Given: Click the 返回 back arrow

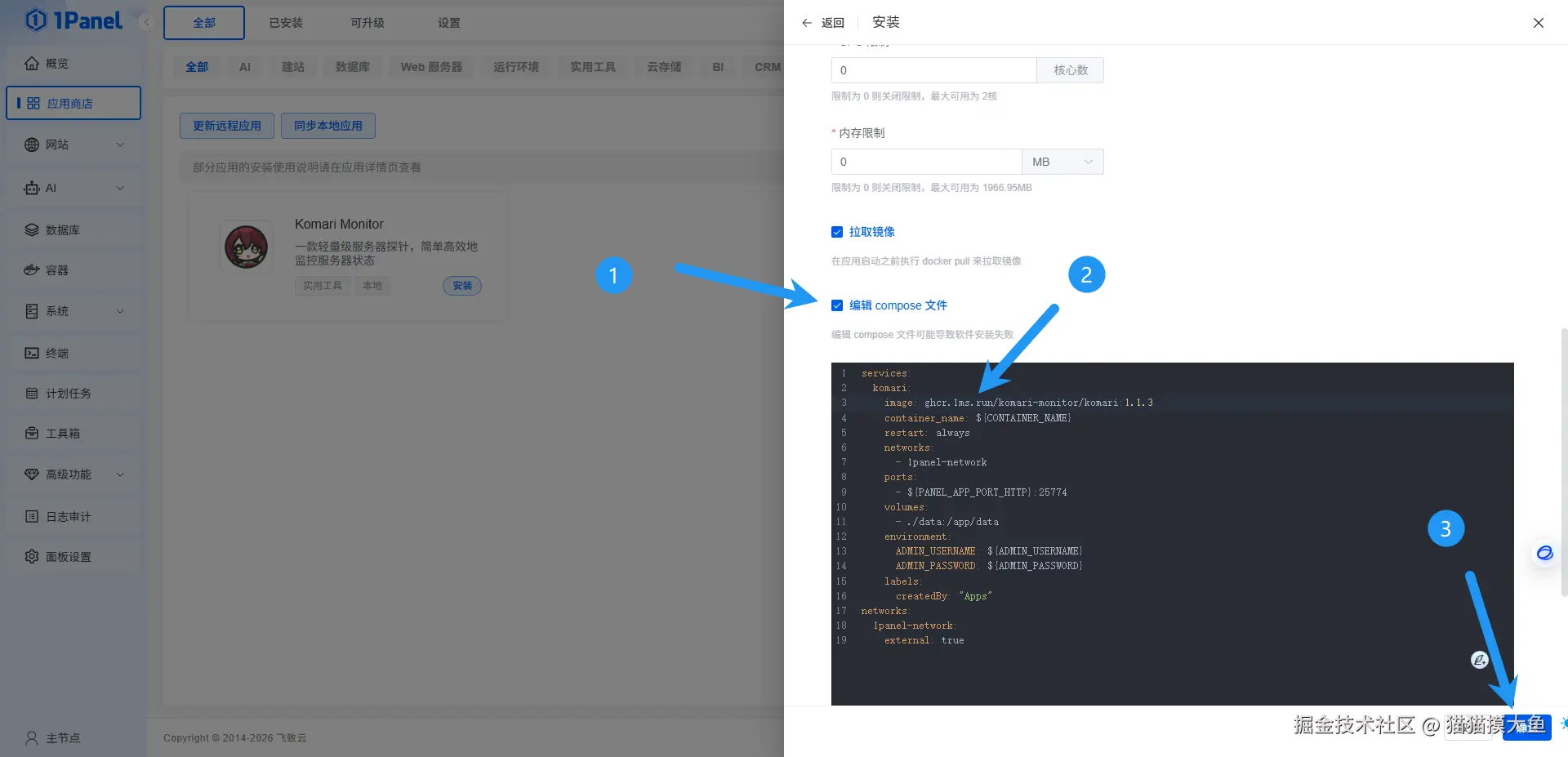Looking at the screenshot, I should [807, 23].
